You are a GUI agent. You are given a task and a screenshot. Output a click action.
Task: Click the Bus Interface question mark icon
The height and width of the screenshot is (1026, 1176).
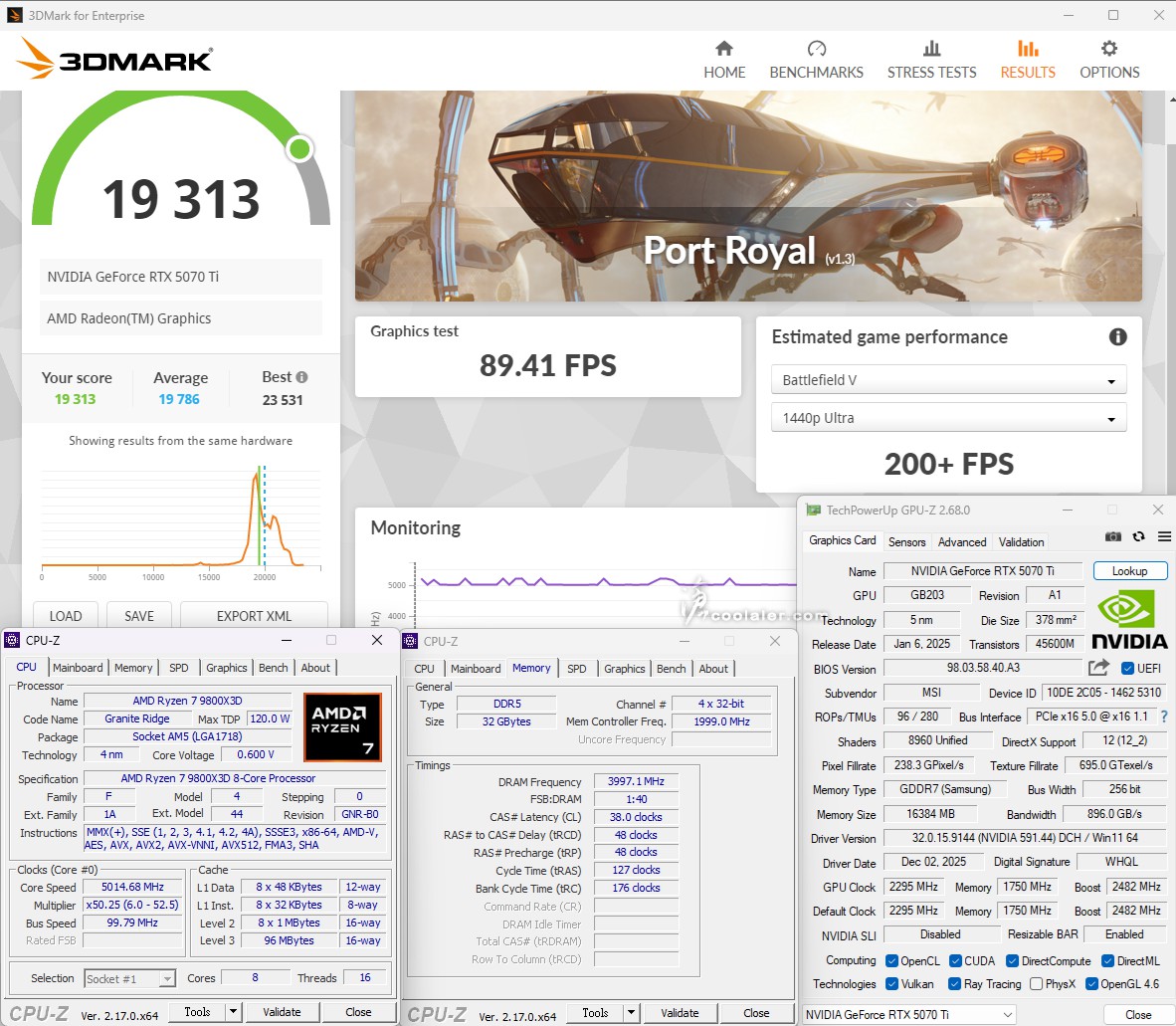point(1164,717)
